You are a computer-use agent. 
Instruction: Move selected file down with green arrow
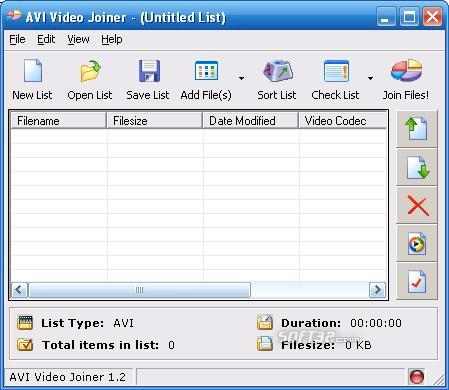click(x=417, y=167)
